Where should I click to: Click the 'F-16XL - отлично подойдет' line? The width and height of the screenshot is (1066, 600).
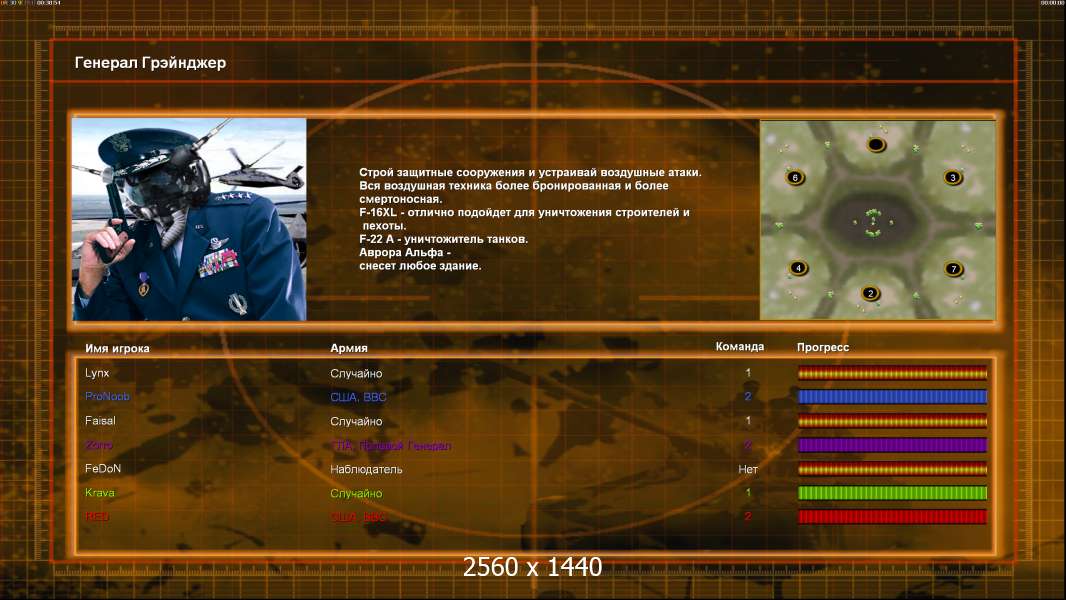point(524,212)
